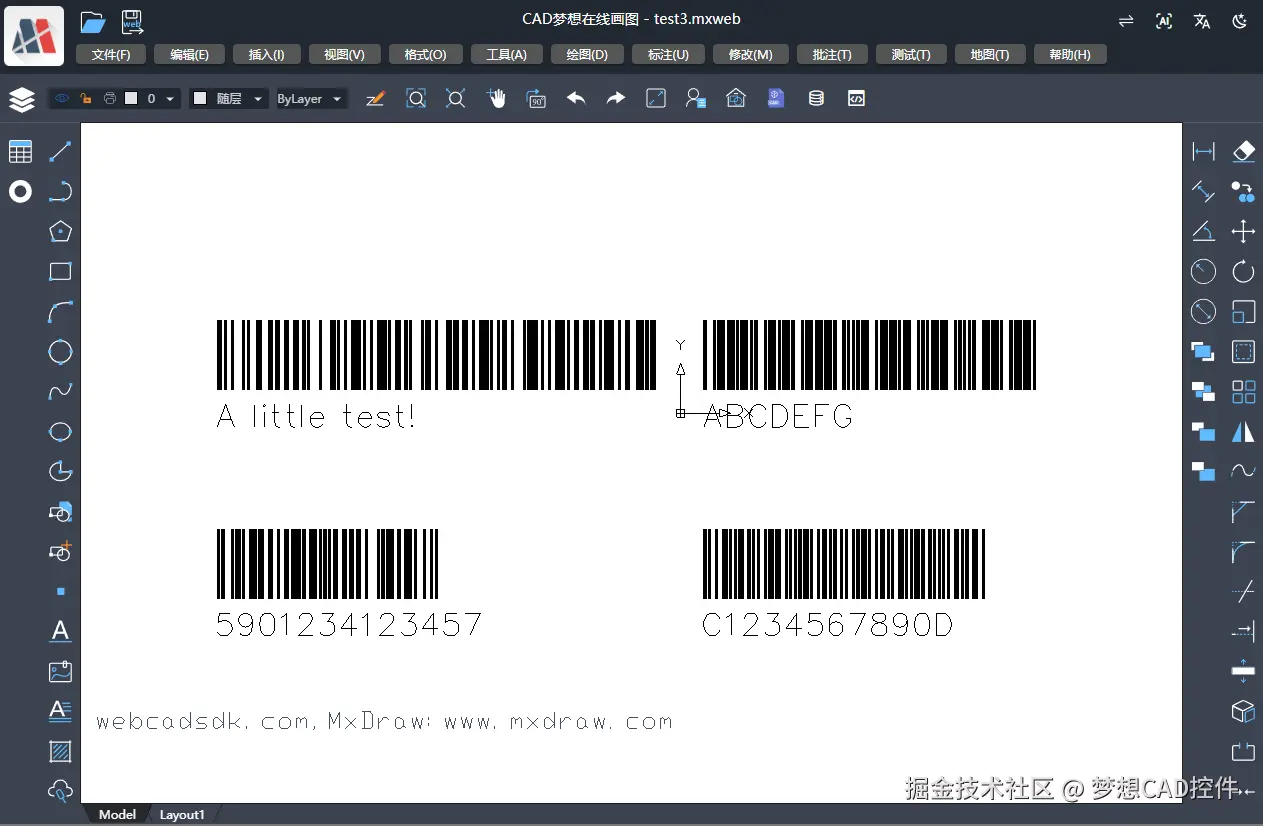The image size is (1263, 826).
Task: Switch to the Model tab
Action: (117, 815)
